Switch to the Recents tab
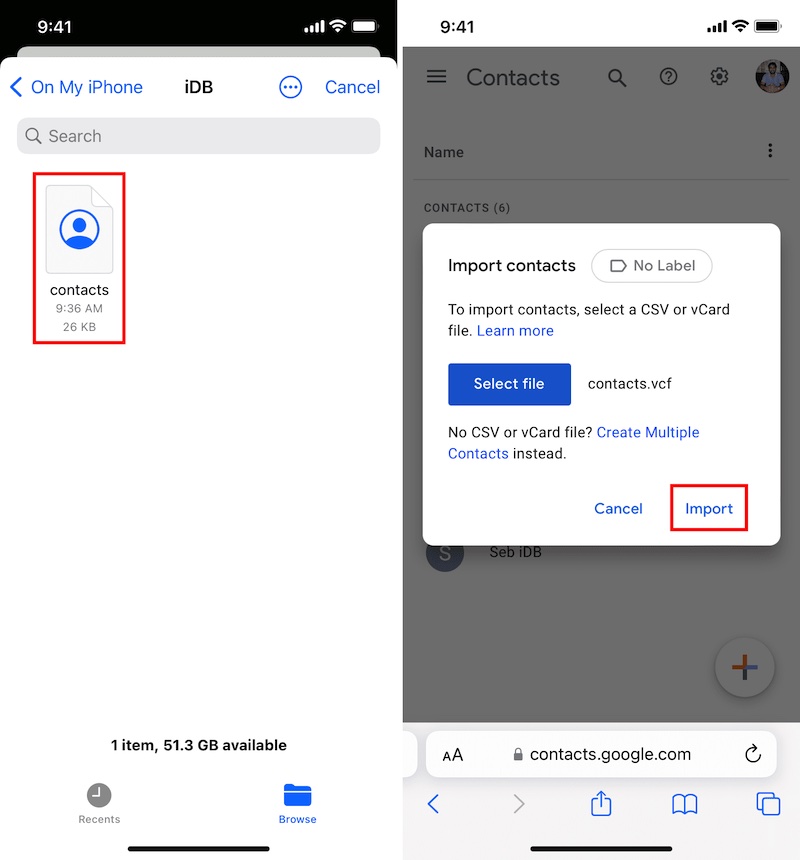Image resolution: width=800 pixels, height=860 pixels. pyautogui.click(x=99, y=804)
